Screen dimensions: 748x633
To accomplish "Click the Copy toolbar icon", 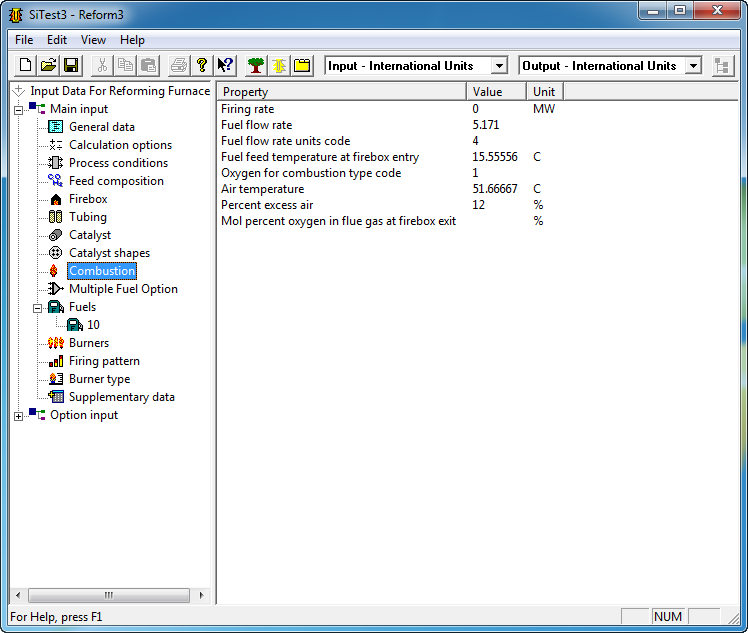I will click(125, 65).
